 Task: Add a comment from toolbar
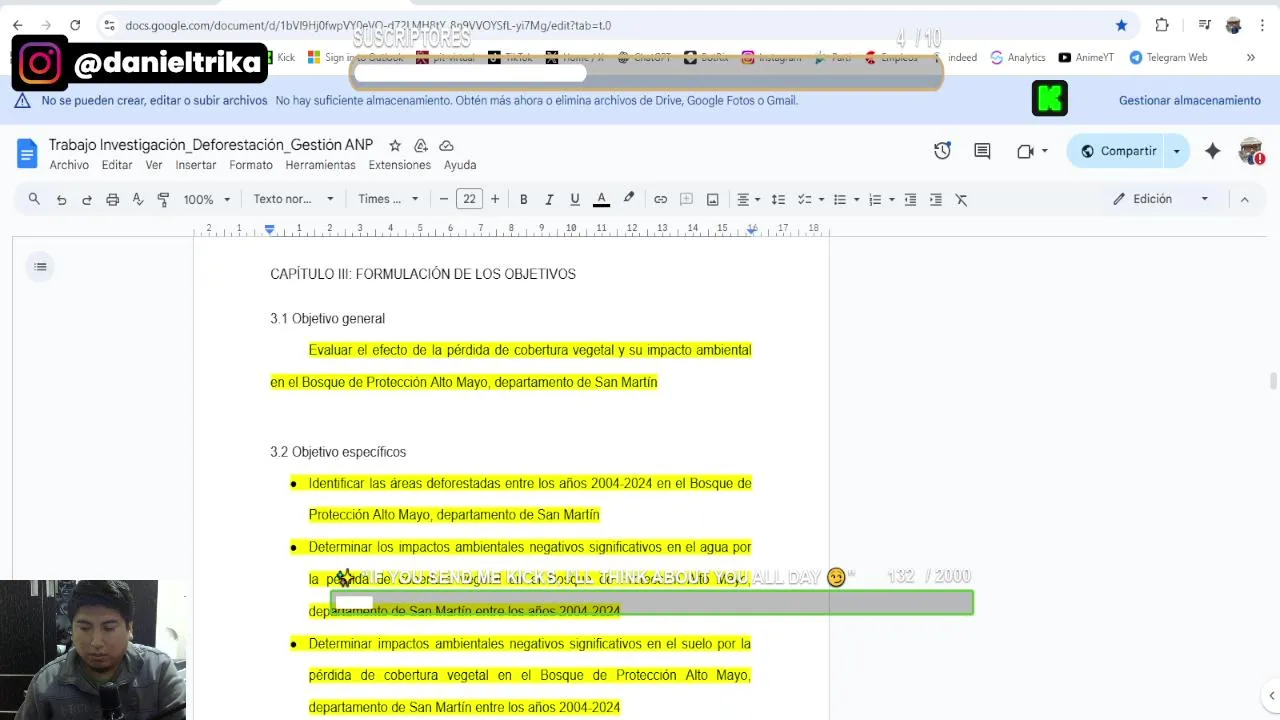coord(686,199)
